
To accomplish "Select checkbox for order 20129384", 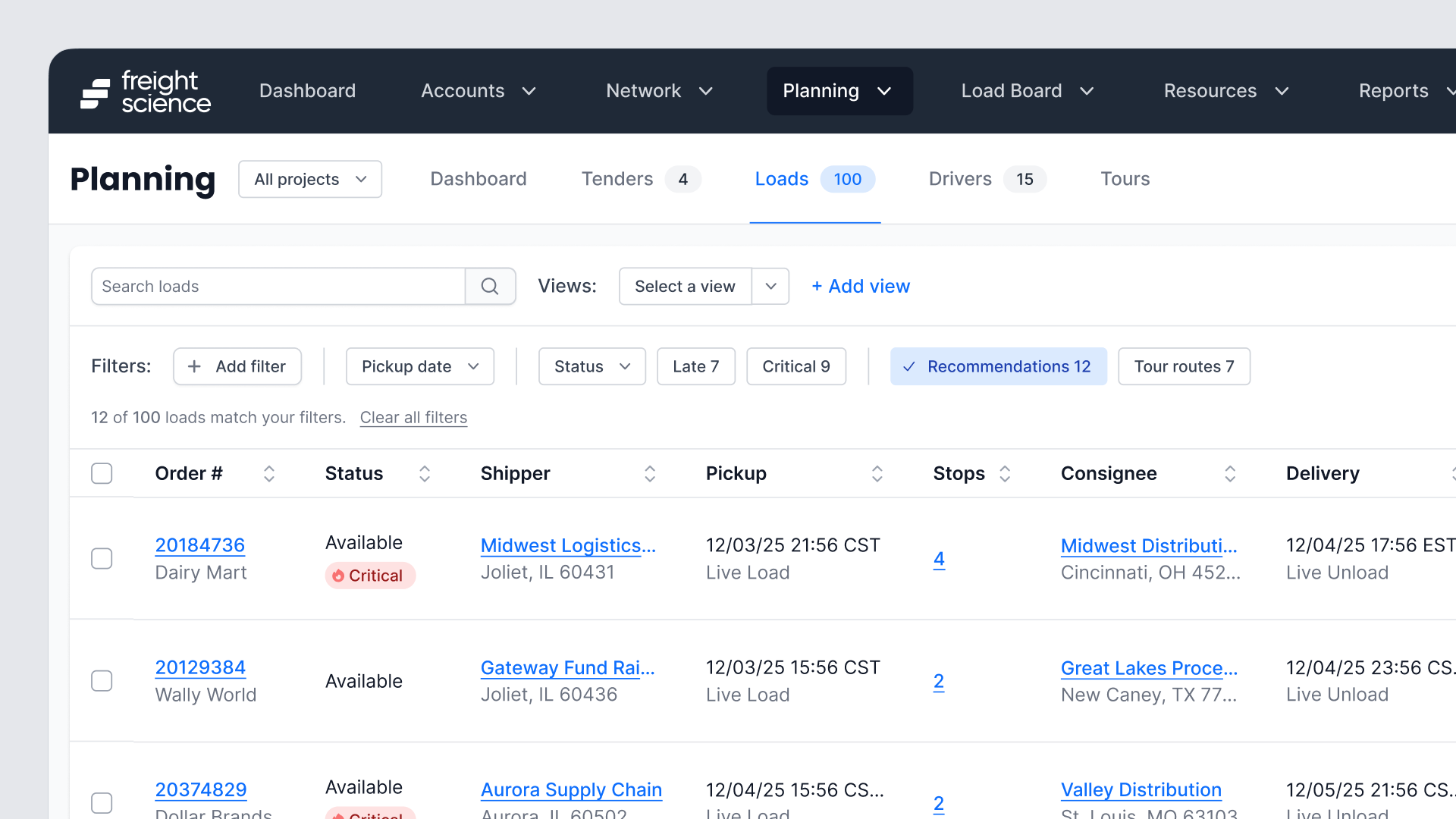I will 102,681.
